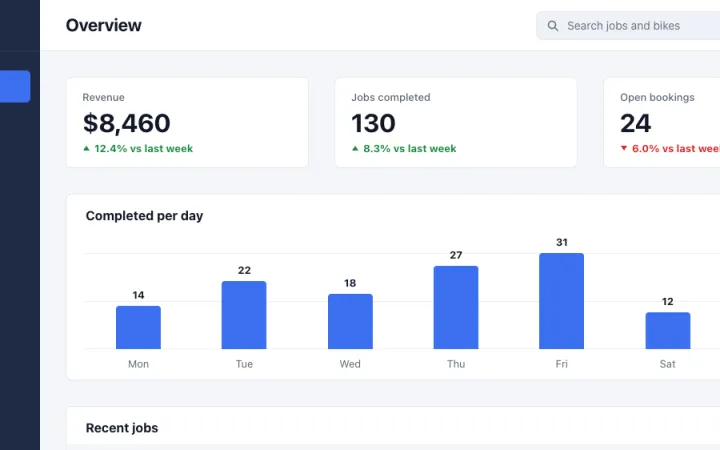Click the 22 value label above Tue
This screenshot has height=450, width=720.
pos(244,270)
